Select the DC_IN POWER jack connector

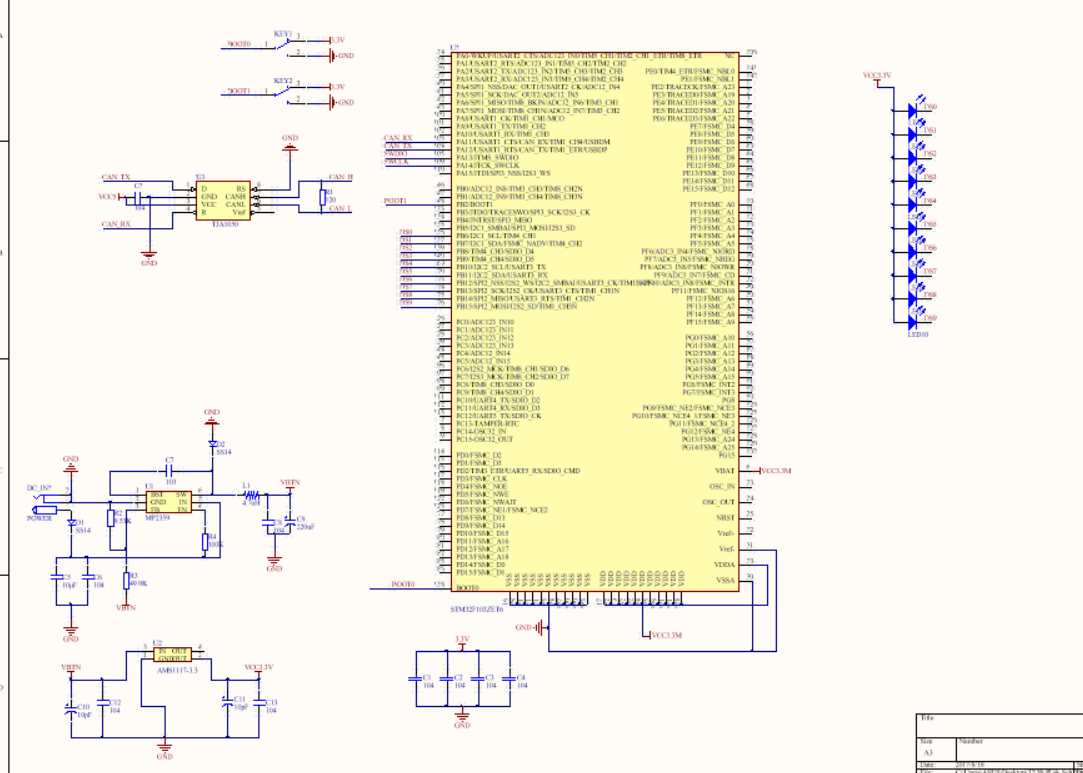50,502
